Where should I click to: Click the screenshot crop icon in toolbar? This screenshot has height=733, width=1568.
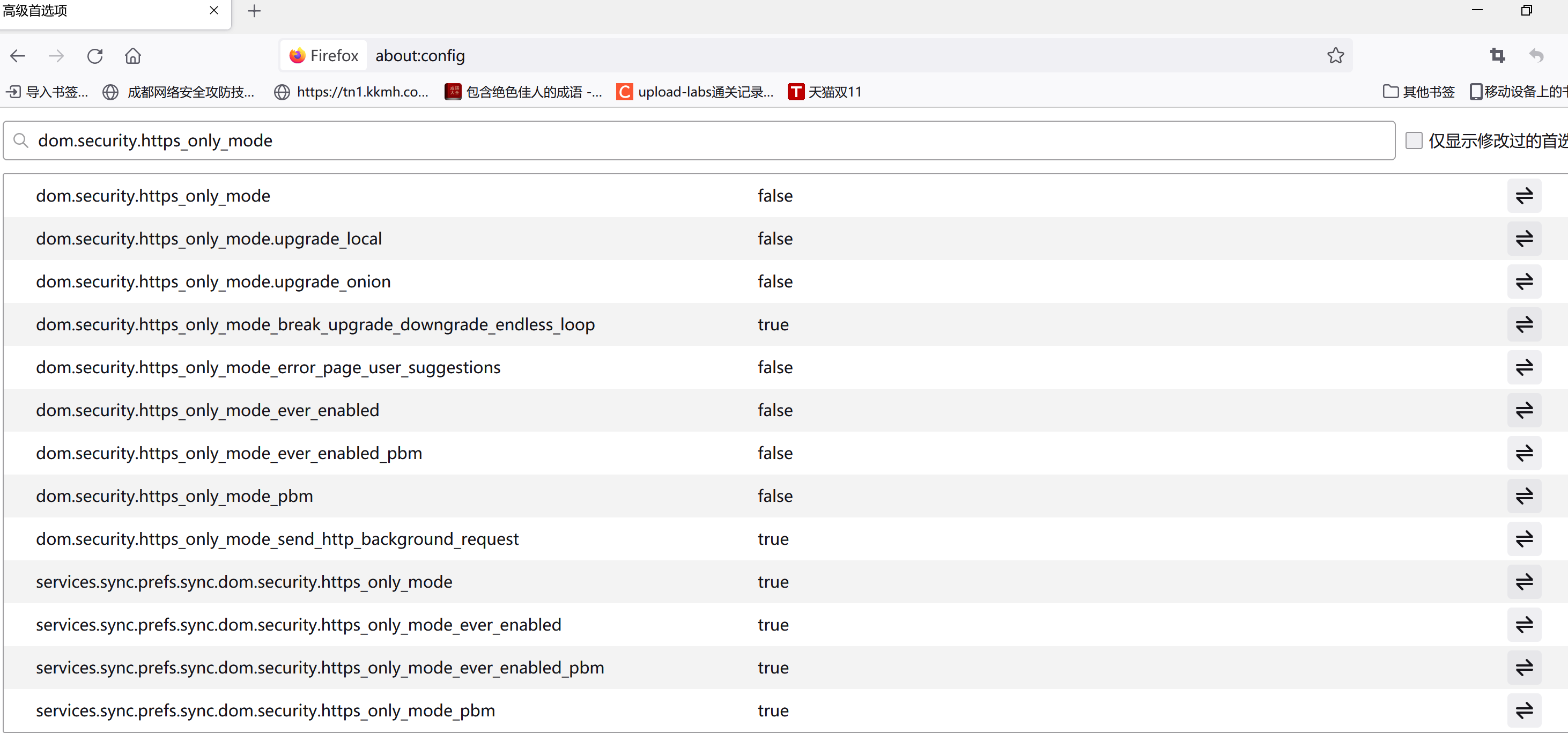point(1497,56)
